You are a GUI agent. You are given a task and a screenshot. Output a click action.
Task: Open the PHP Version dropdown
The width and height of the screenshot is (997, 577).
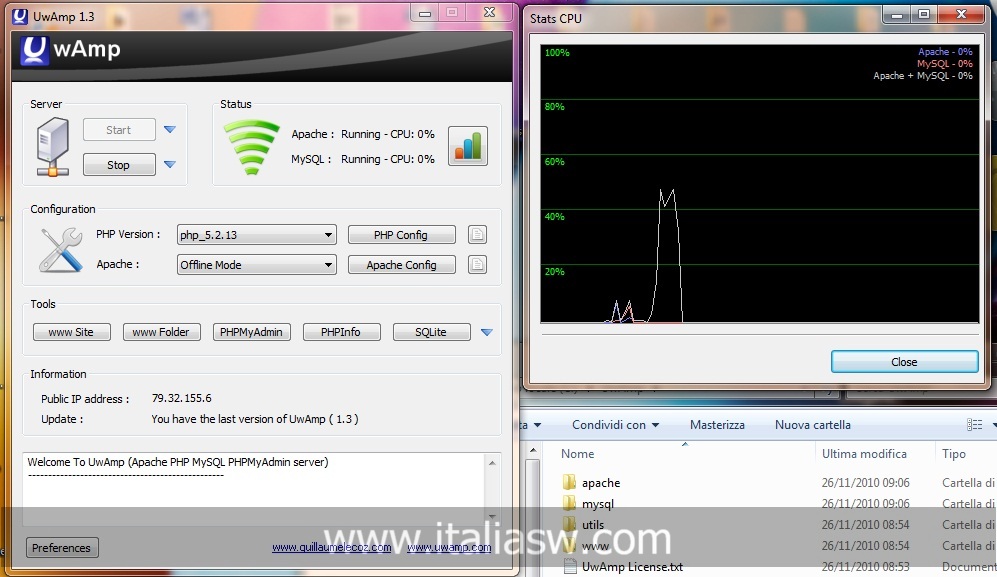point(256,235)
